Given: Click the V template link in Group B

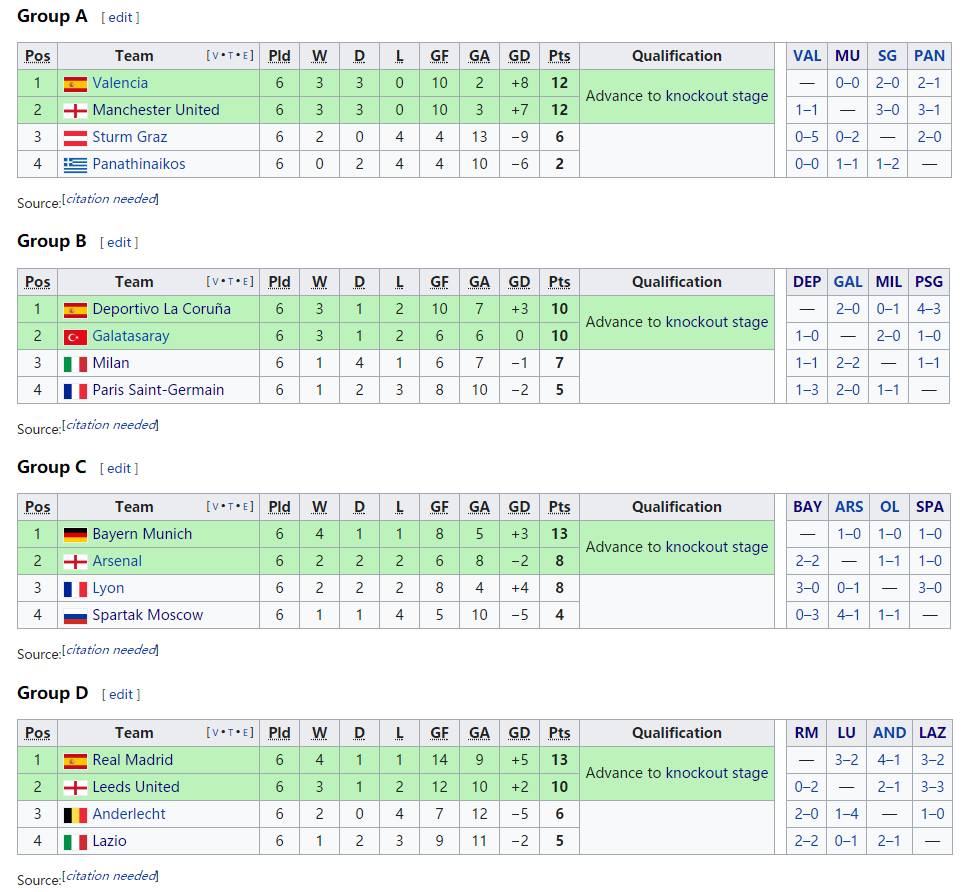Looking at the screenshot, I should pyautogui.click(x=213, y=282).
